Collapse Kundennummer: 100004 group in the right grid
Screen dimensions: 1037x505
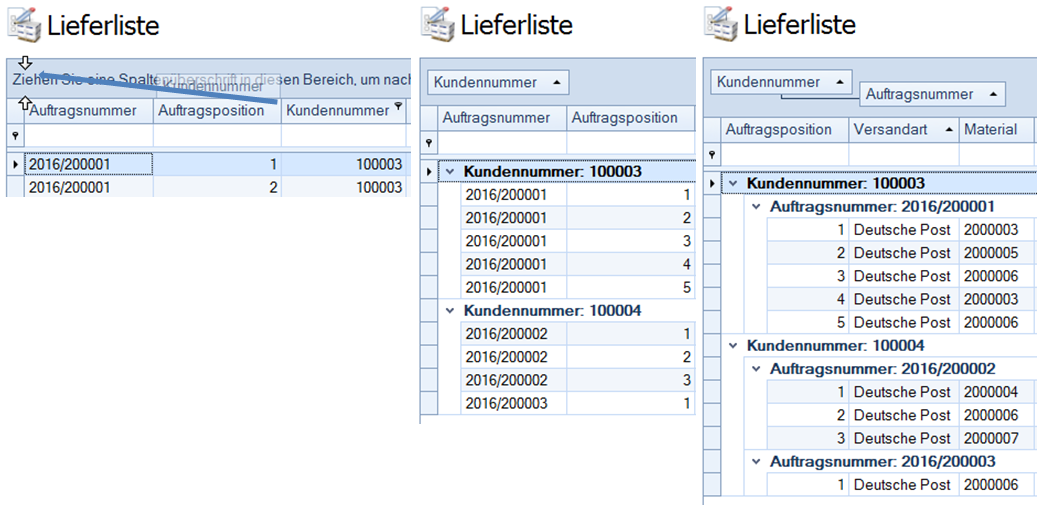point(734,346)
